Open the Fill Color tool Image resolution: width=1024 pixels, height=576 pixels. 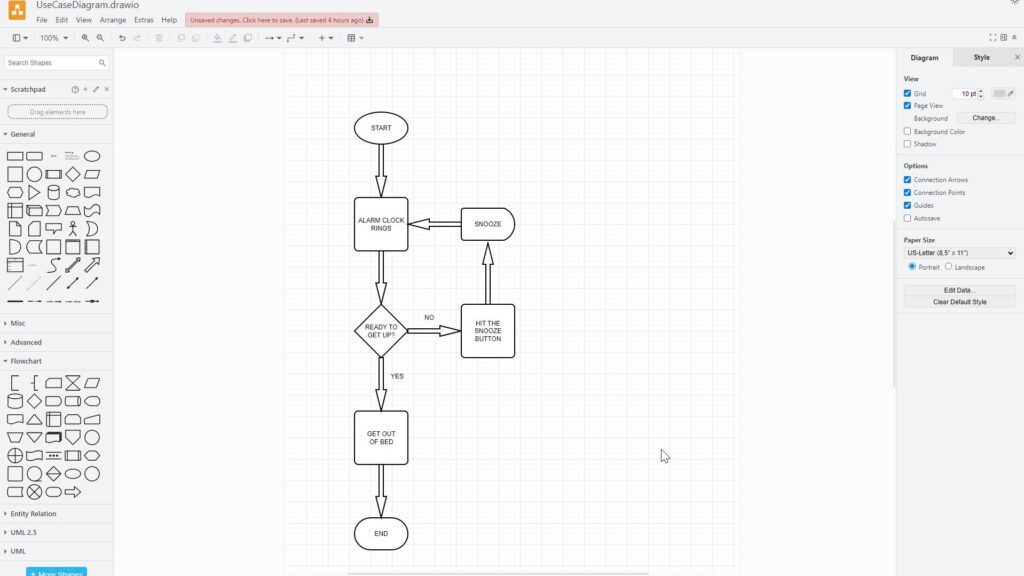click(217, 38)
